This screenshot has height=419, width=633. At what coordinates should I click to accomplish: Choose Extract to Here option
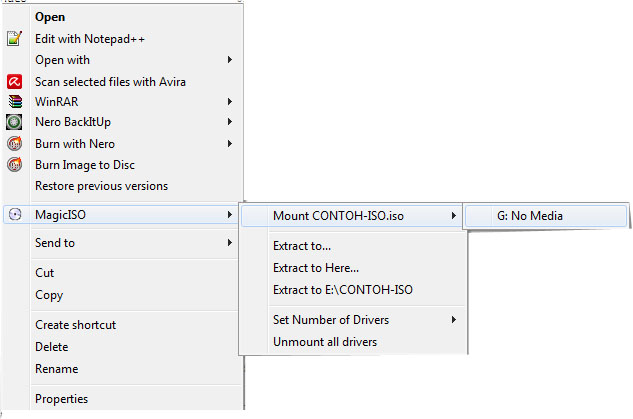coord(316,268)
